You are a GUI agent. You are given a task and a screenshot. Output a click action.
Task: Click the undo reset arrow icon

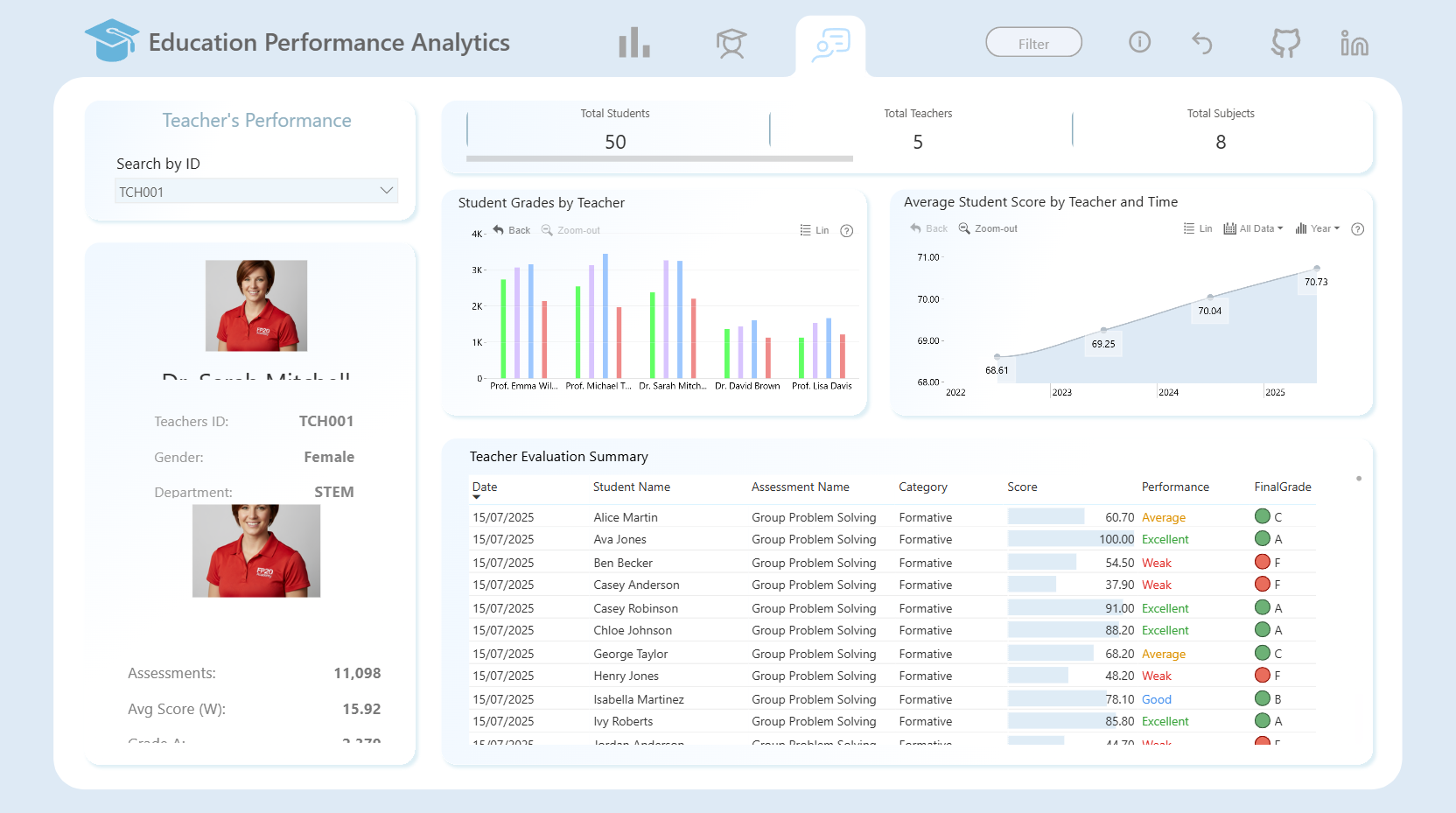pyautogui.click(x=1202, y=43)
